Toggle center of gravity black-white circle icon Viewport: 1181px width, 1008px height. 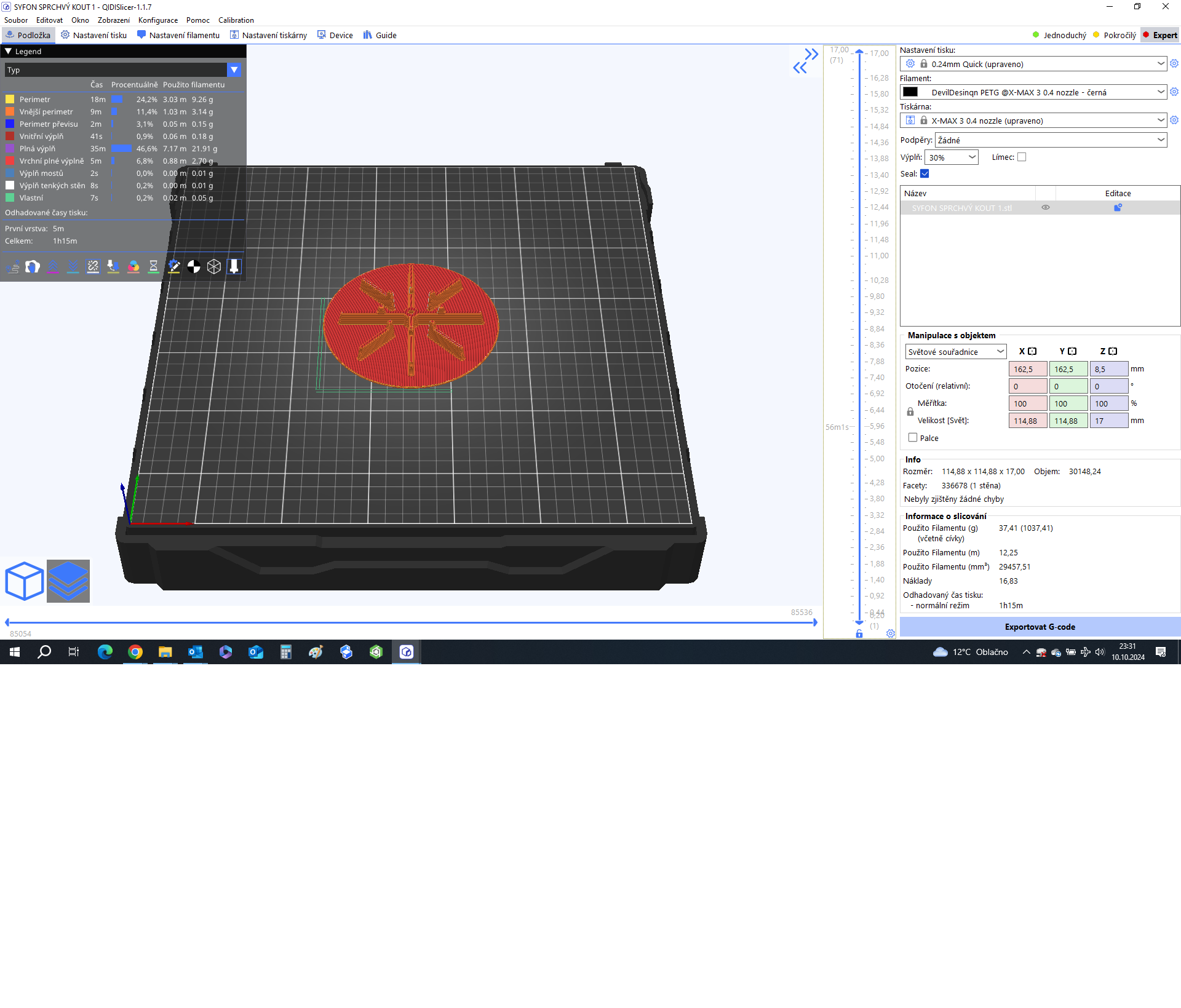coord(194,267)
